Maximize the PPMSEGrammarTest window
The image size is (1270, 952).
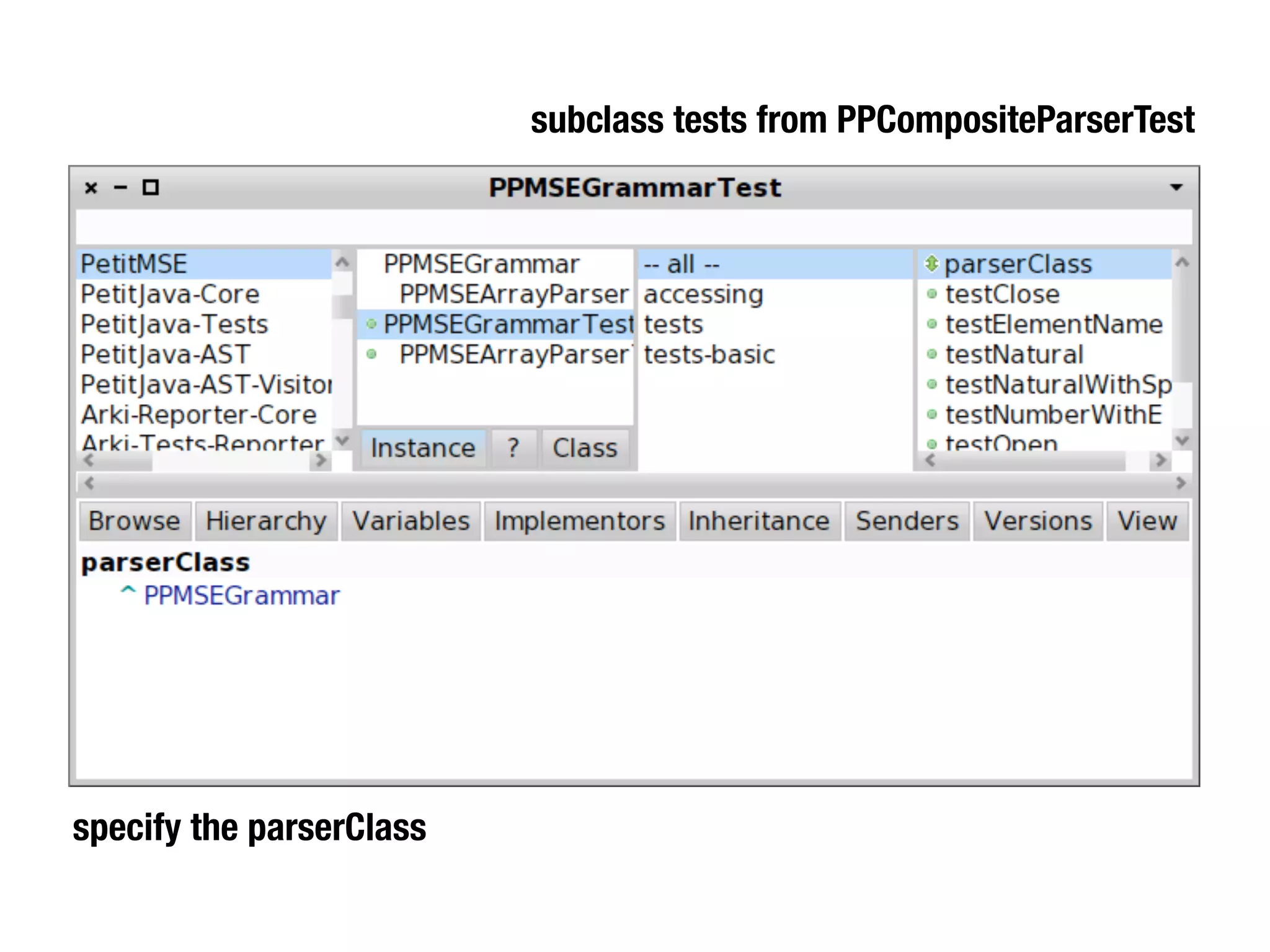(x=151, y=187)
